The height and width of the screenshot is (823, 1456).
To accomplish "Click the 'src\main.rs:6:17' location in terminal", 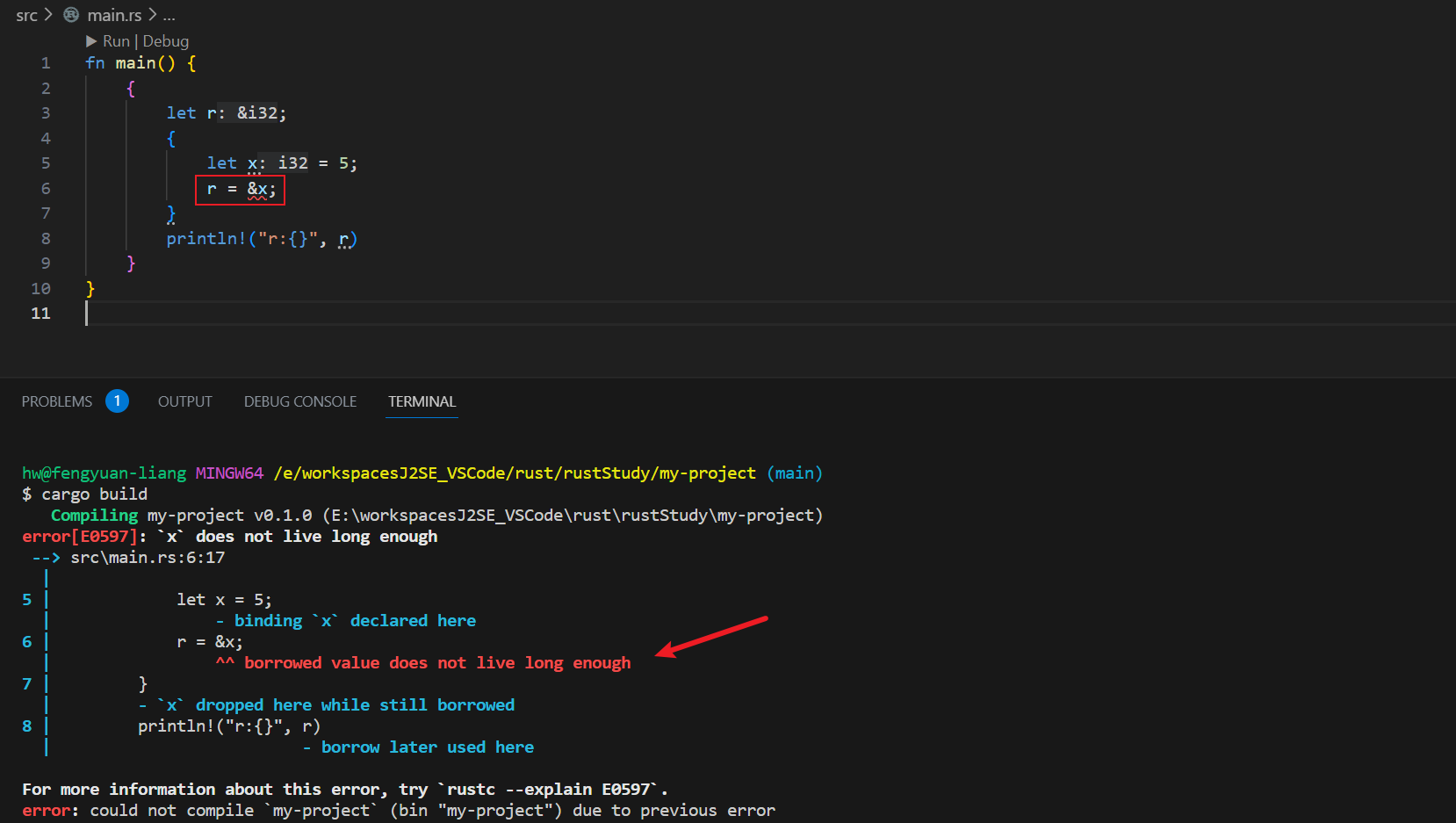I will click(148, 558).
